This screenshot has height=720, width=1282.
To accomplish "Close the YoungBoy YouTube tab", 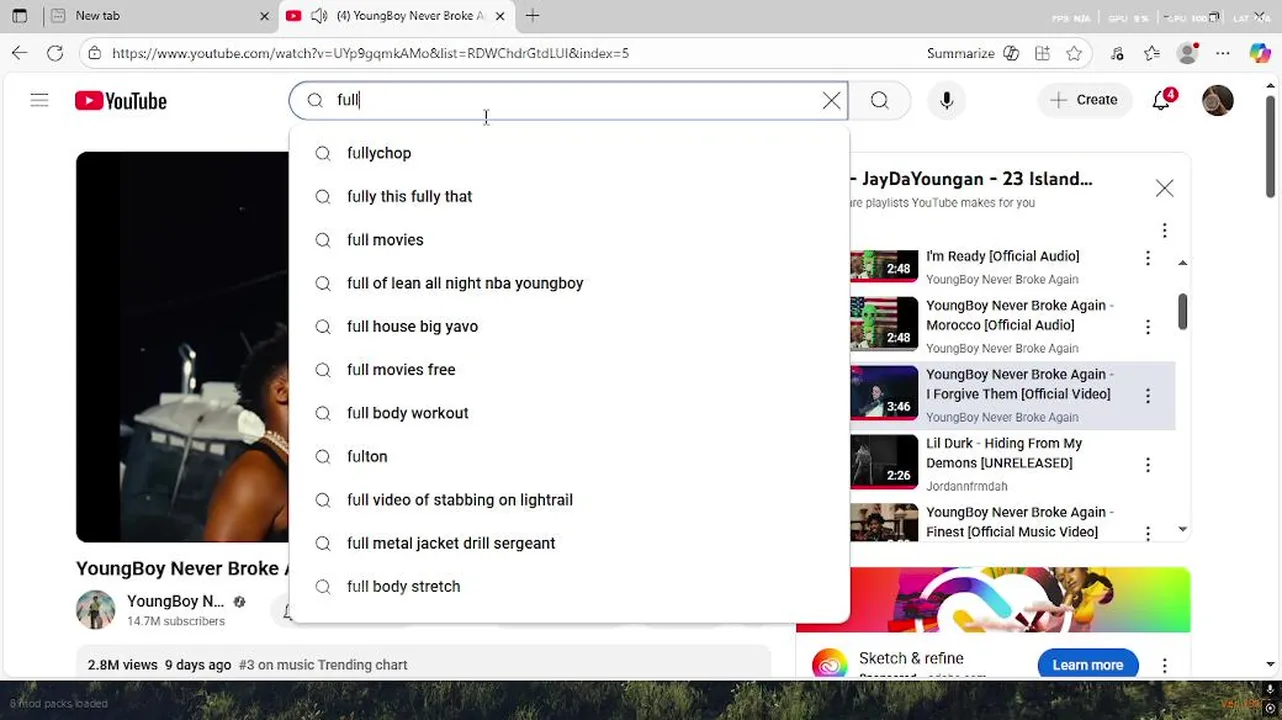I will (500, 16).
